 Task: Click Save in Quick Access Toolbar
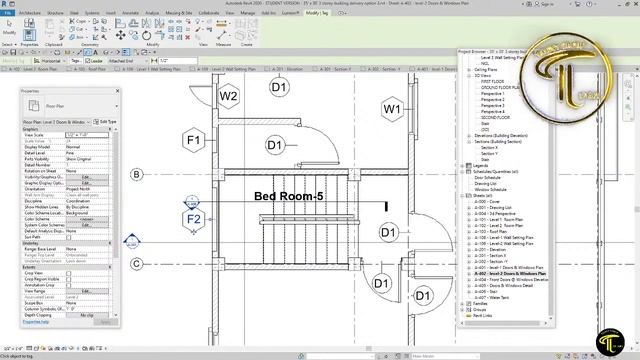coord(13,52)
